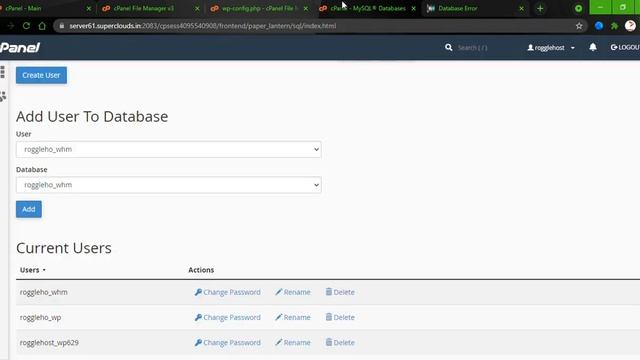Screen dimensions: 640x360
Task: Click the blue extension icon in toolbar
Action: tap(599, 26)
